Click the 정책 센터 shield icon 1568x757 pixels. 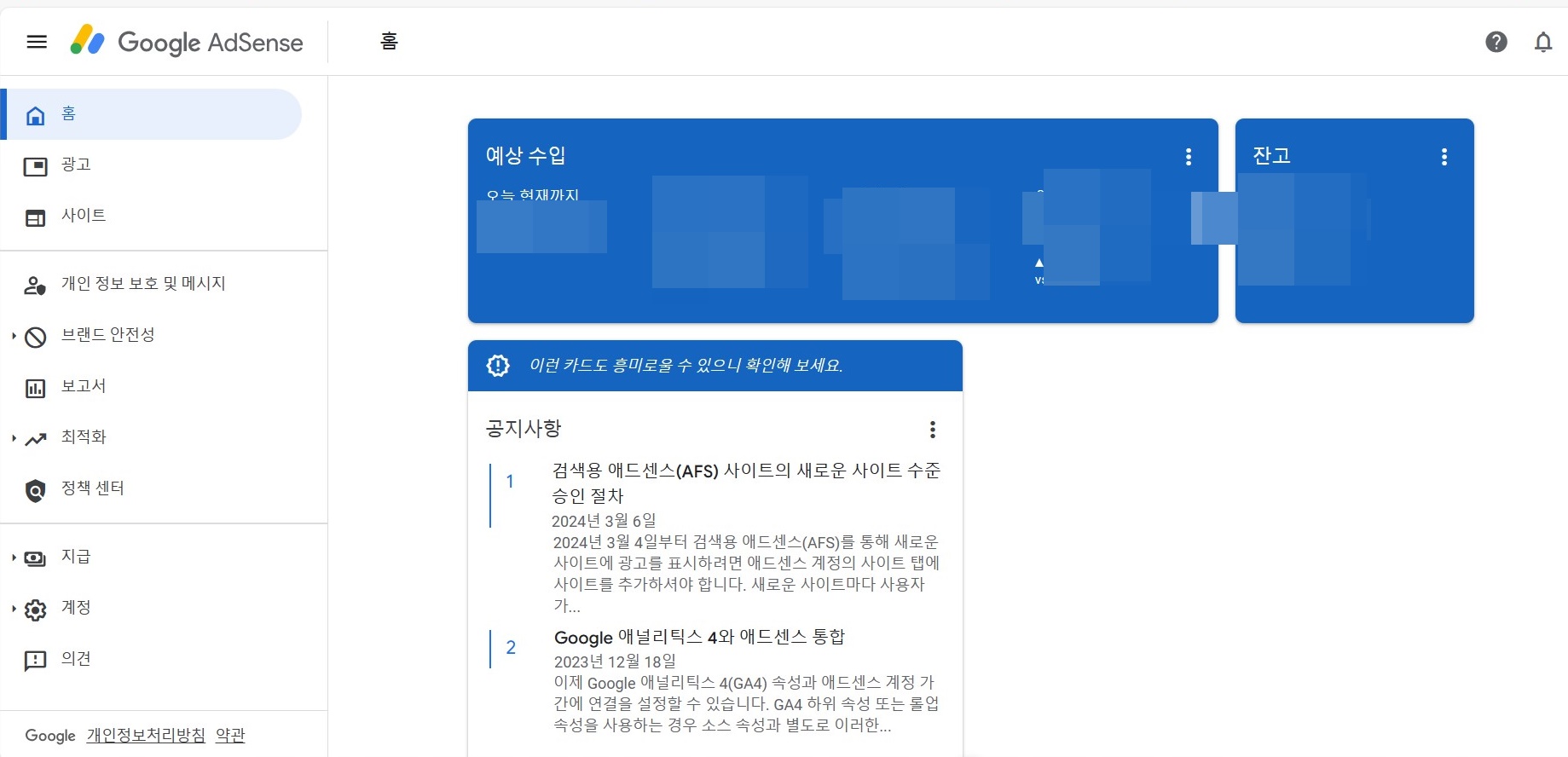(35, 491)
